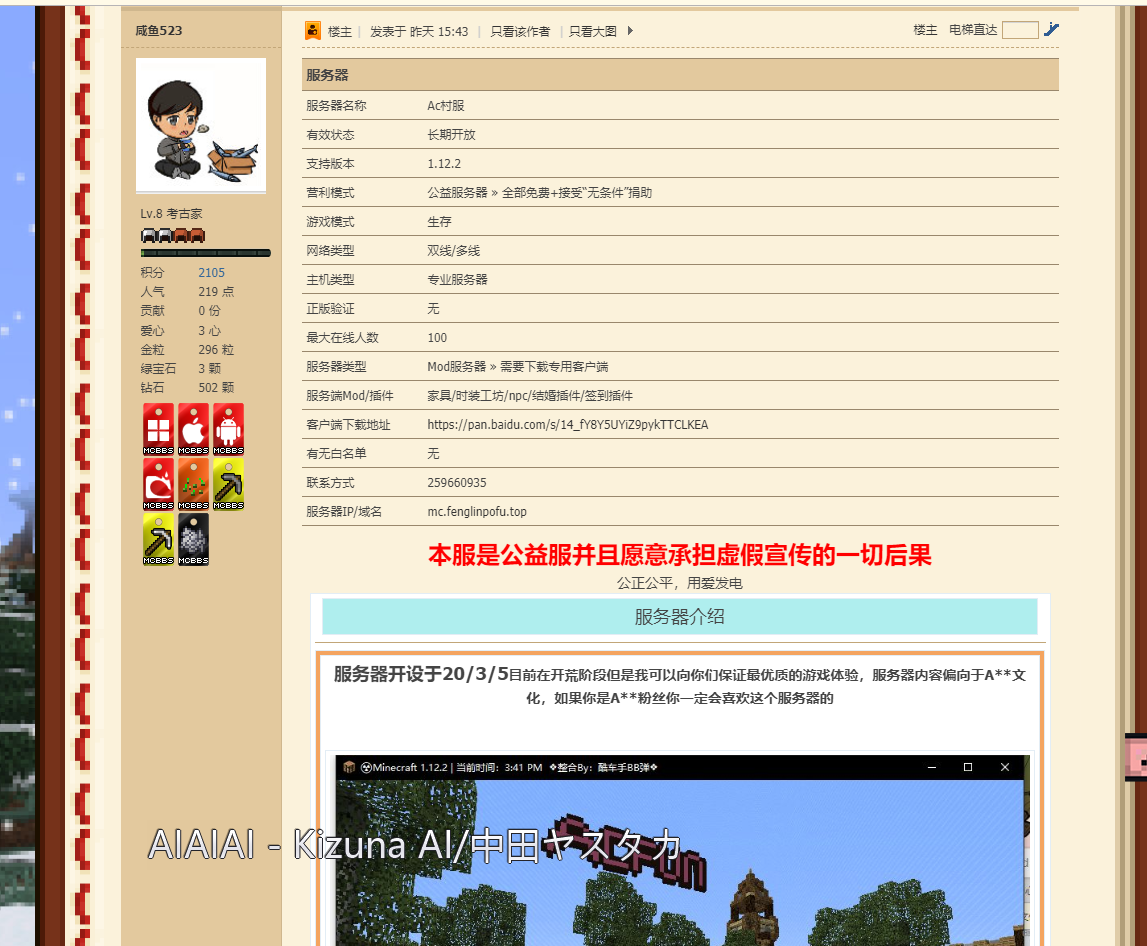Open the 咸鱼523 avatar image
Viewport: 1147px width, 946px height.
[201, 125]
